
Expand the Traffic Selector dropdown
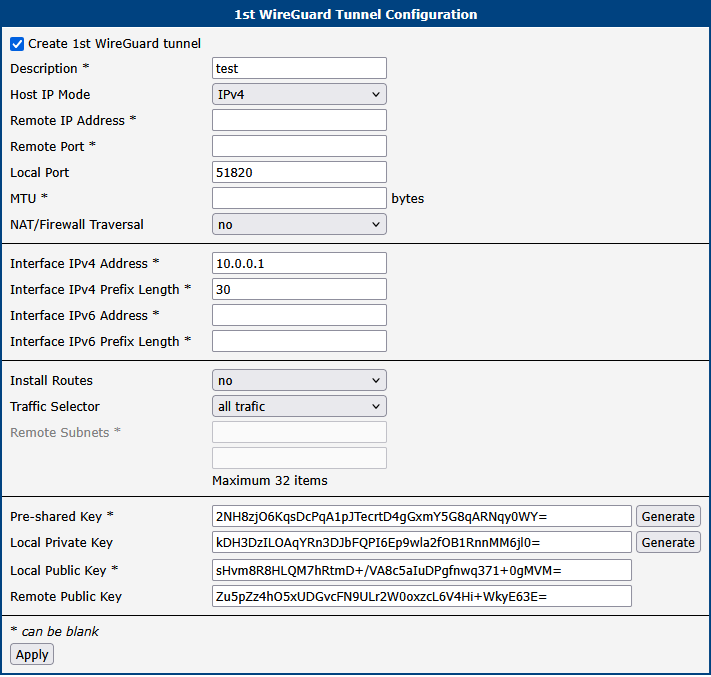point(299,406)
